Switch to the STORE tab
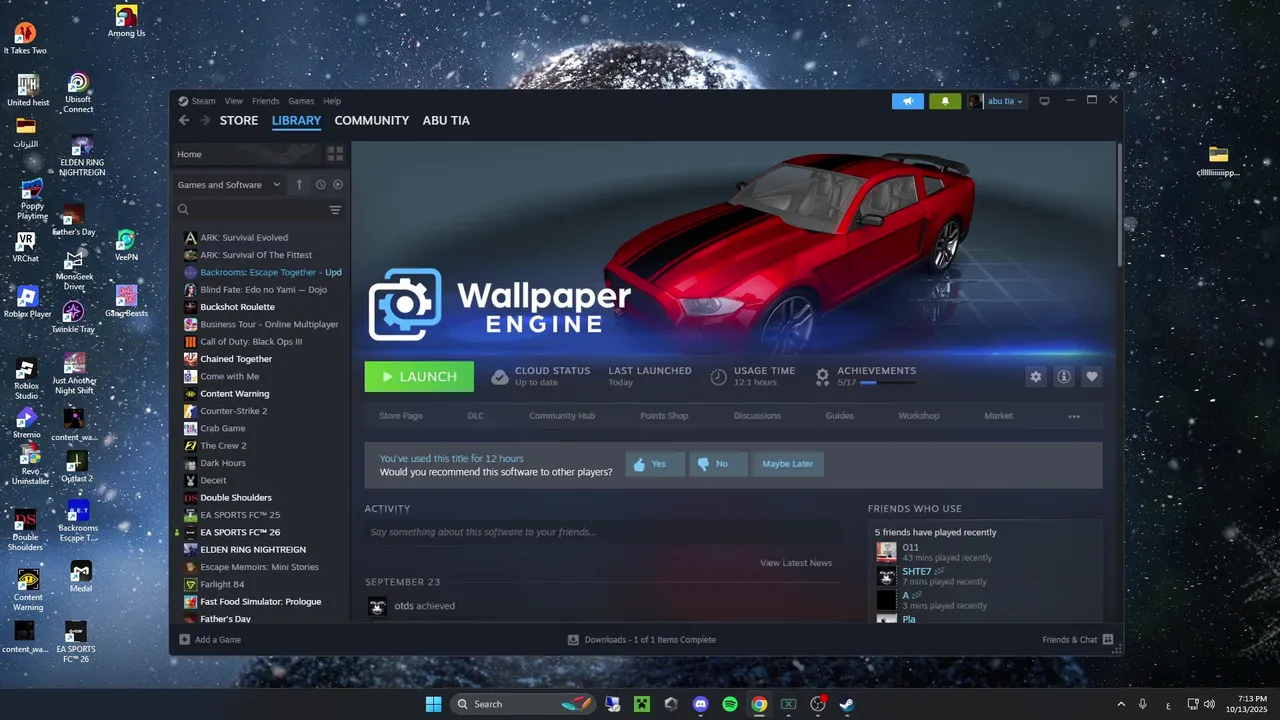The width and height of the screenshot is (1280, 720). point(239,120)
